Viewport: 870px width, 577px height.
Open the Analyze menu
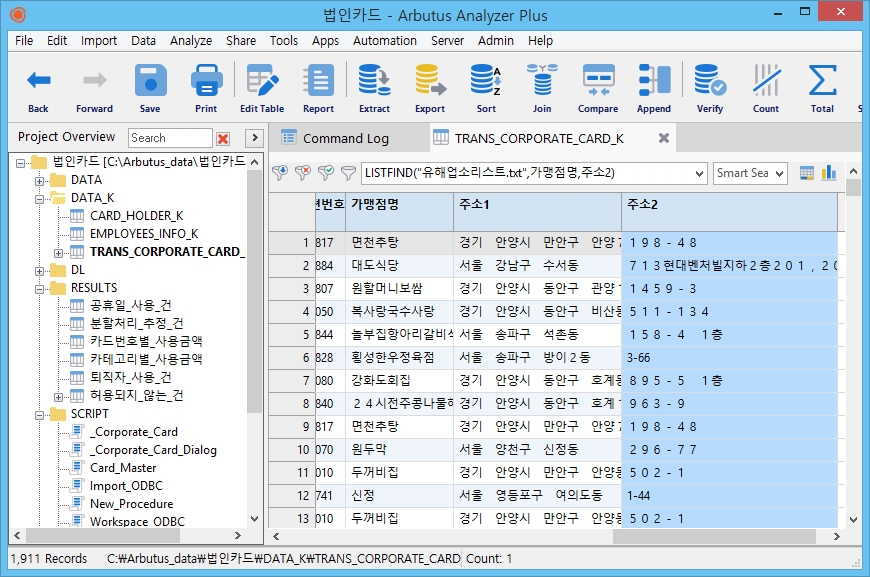tap(190, 41)
